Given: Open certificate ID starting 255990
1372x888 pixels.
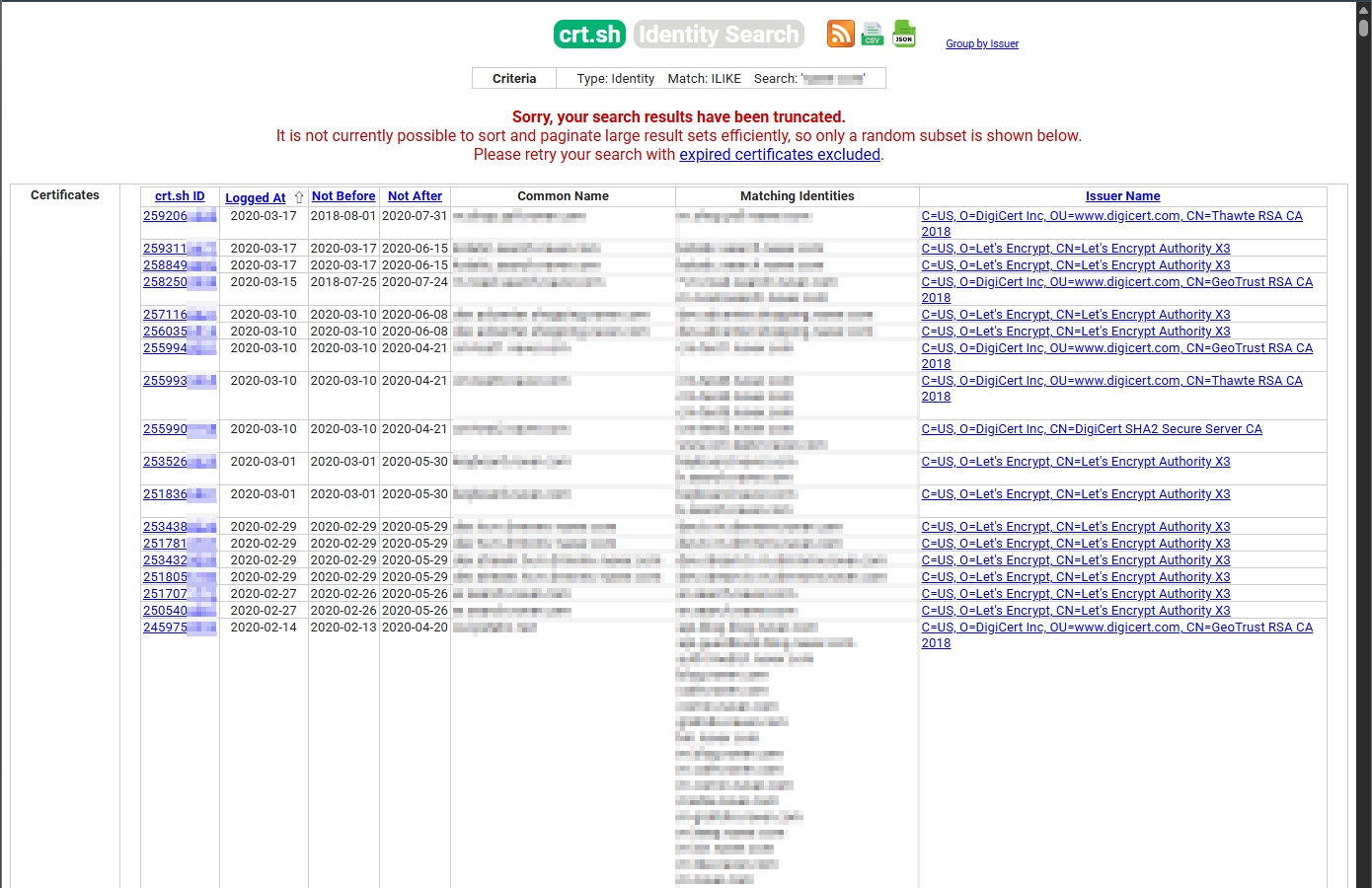Looking at the screenshot, I should pos(180,429).
